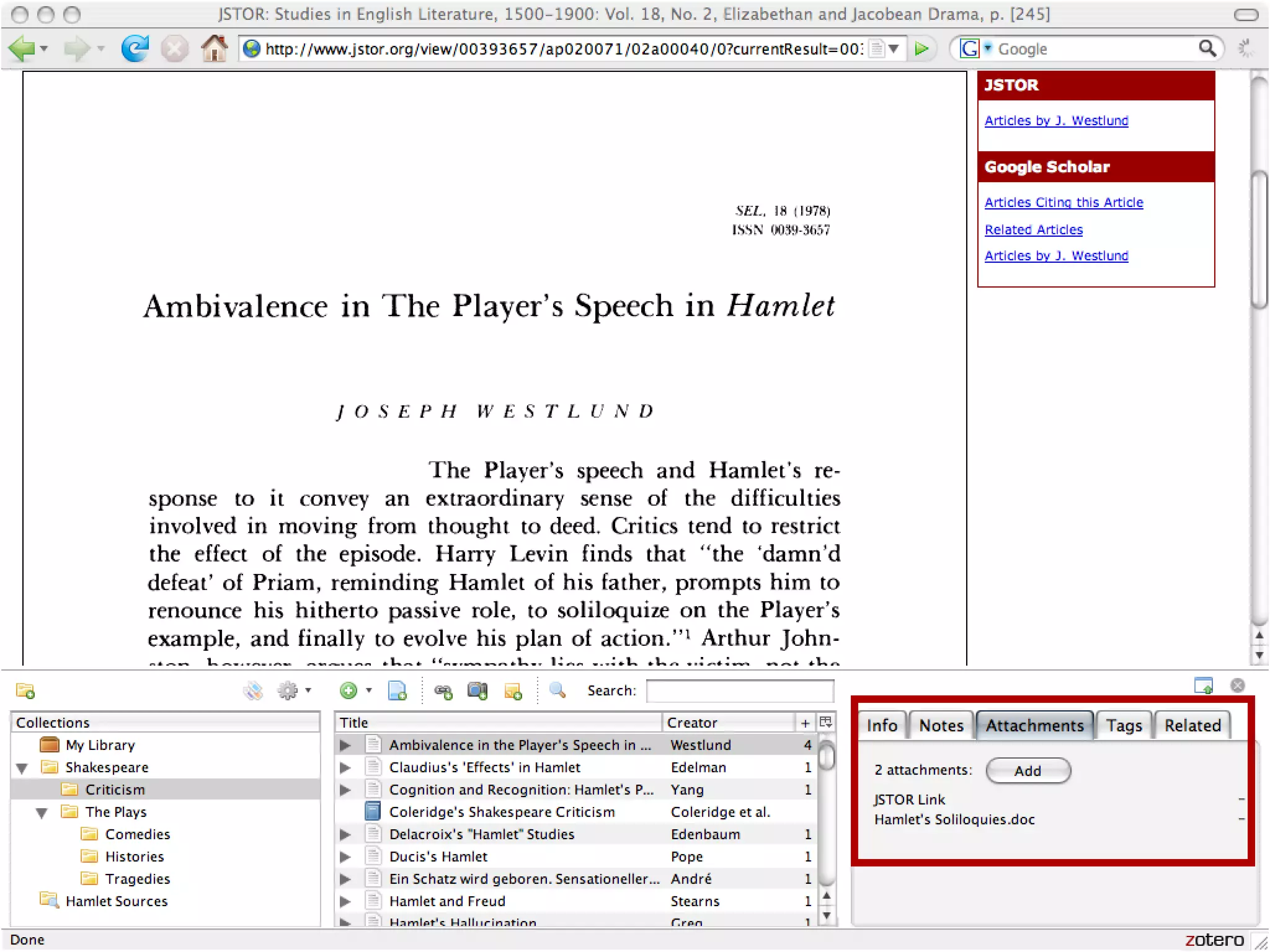Open Zotero advanced search magnifier icon
Viewport: 1270px width, 952px height.
[x=557, y=690]
